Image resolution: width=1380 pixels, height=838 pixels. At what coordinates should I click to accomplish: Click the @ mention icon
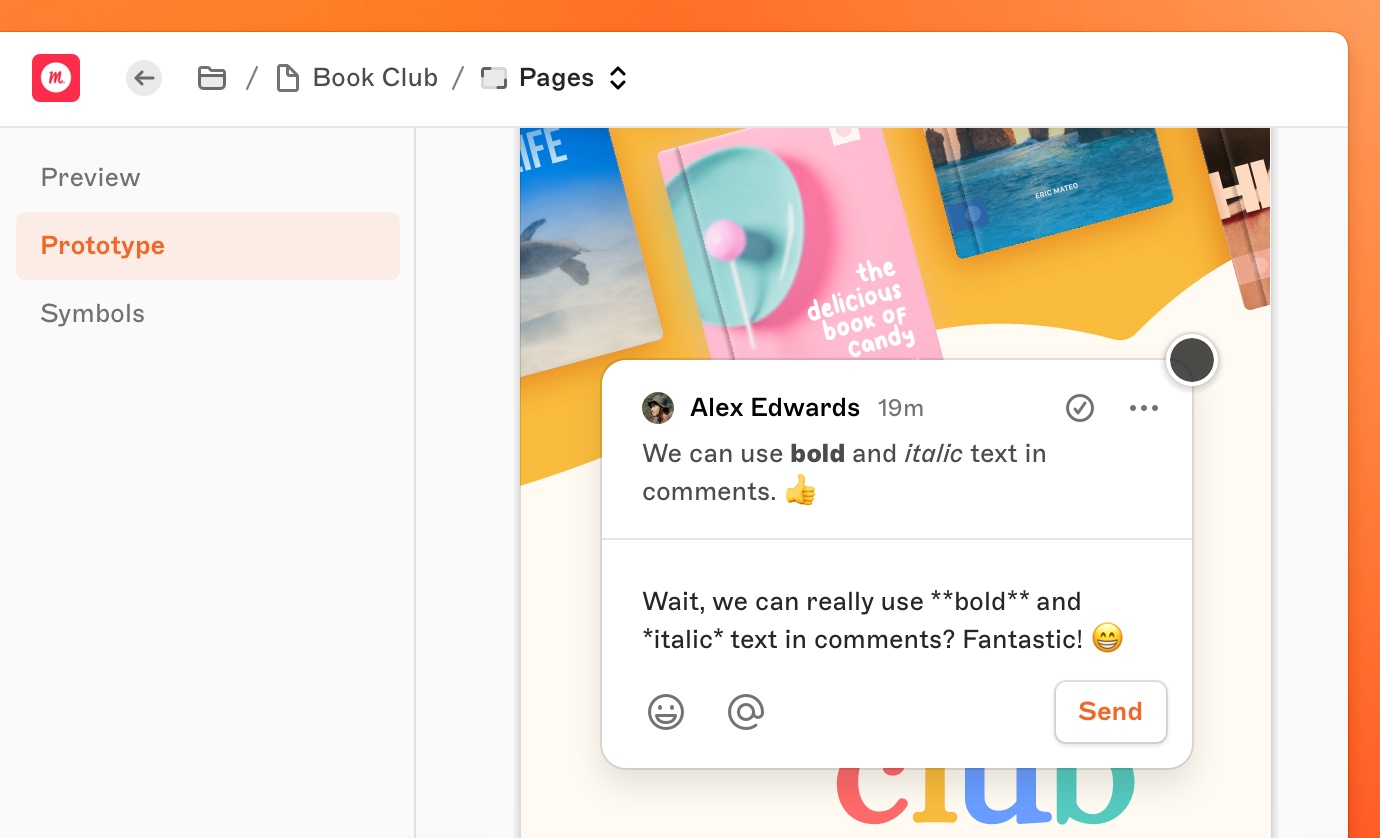[746, 712]
